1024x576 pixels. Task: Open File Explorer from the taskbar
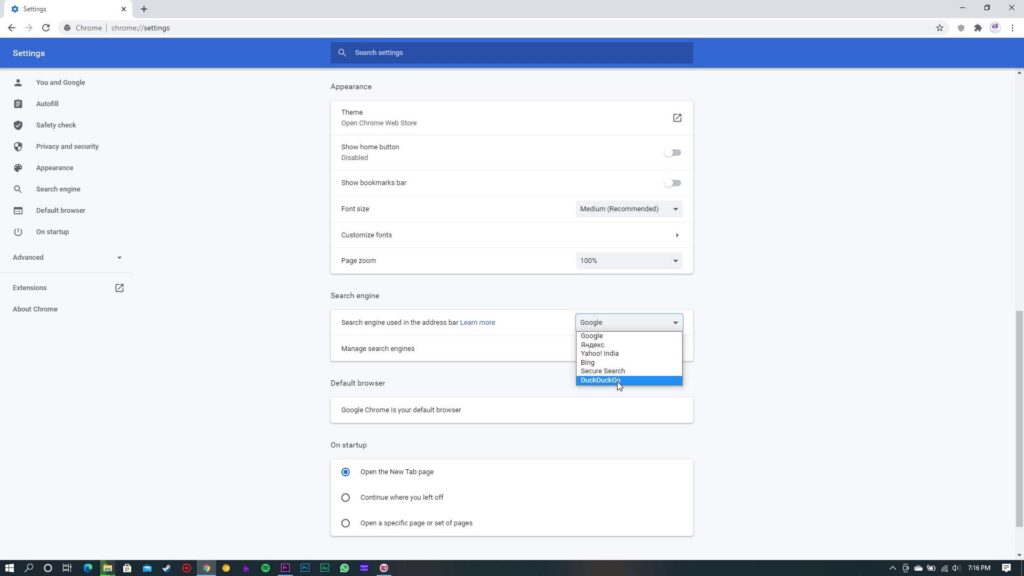[107, 568]
